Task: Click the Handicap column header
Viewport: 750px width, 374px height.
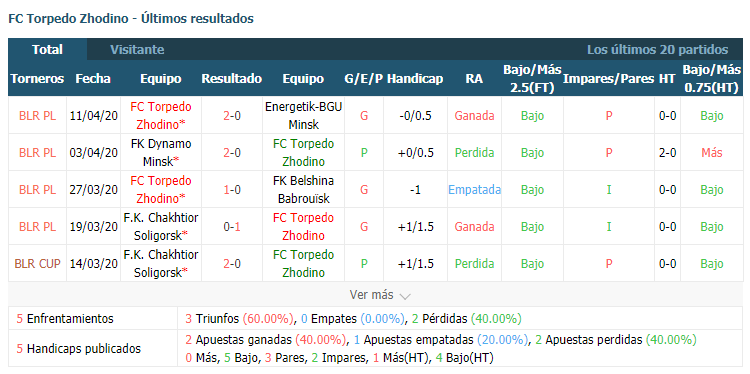Action: tap(415, 78)
